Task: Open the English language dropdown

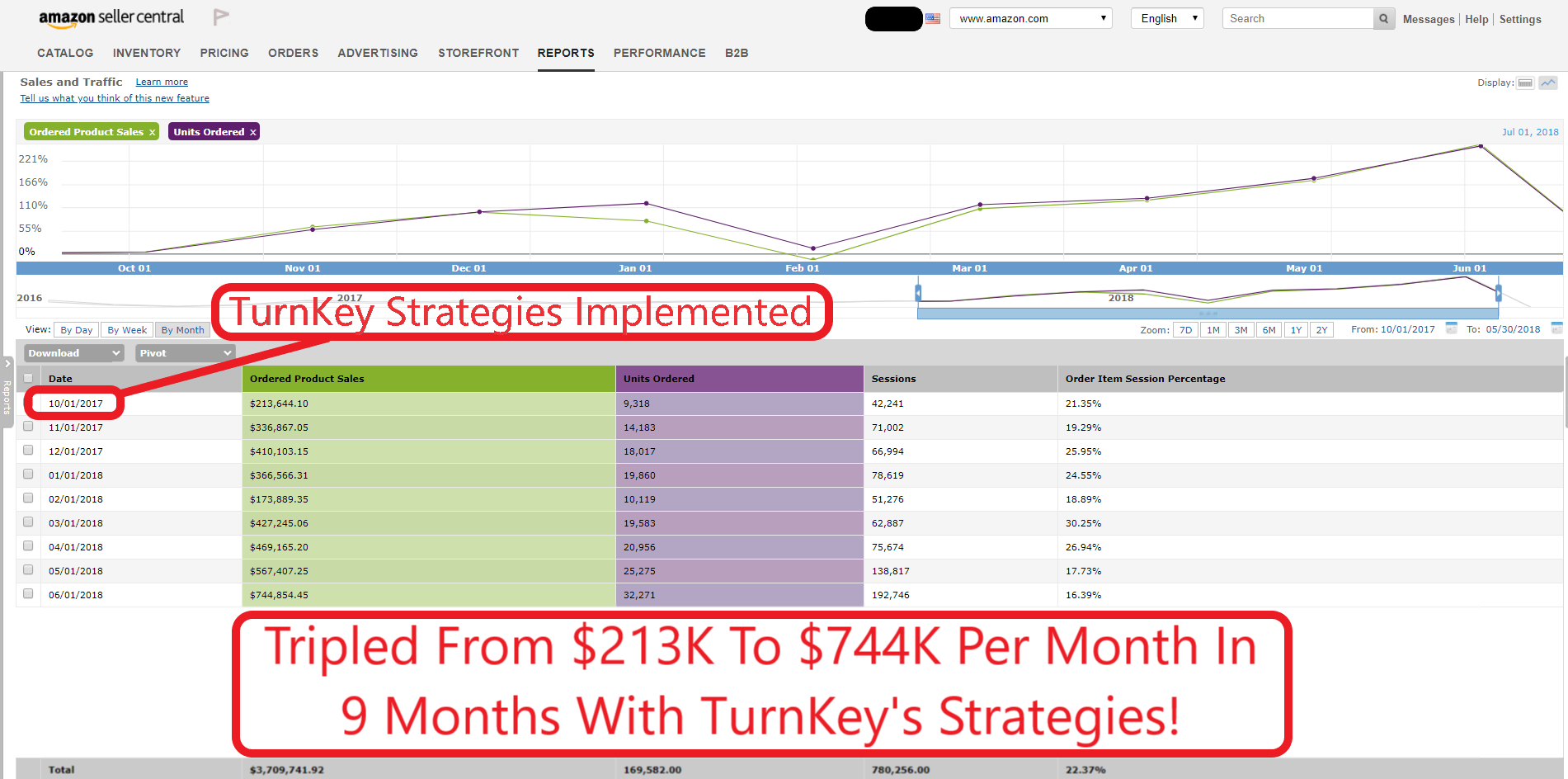Action: (x=1167, y=19)
